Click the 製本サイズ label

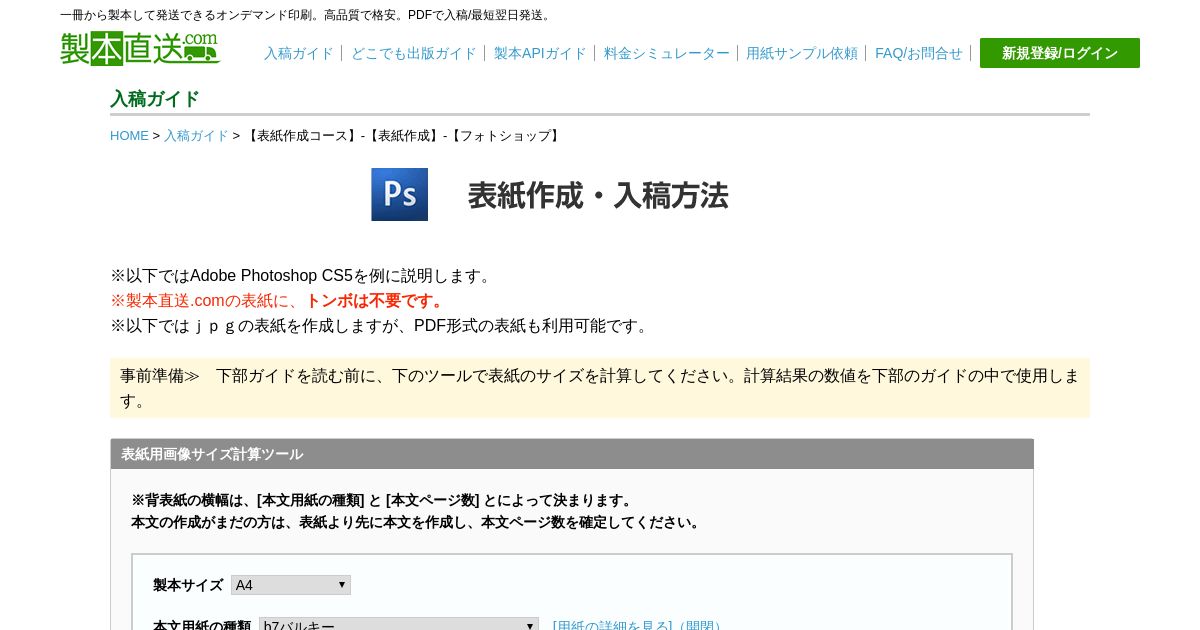coord(188,585)
